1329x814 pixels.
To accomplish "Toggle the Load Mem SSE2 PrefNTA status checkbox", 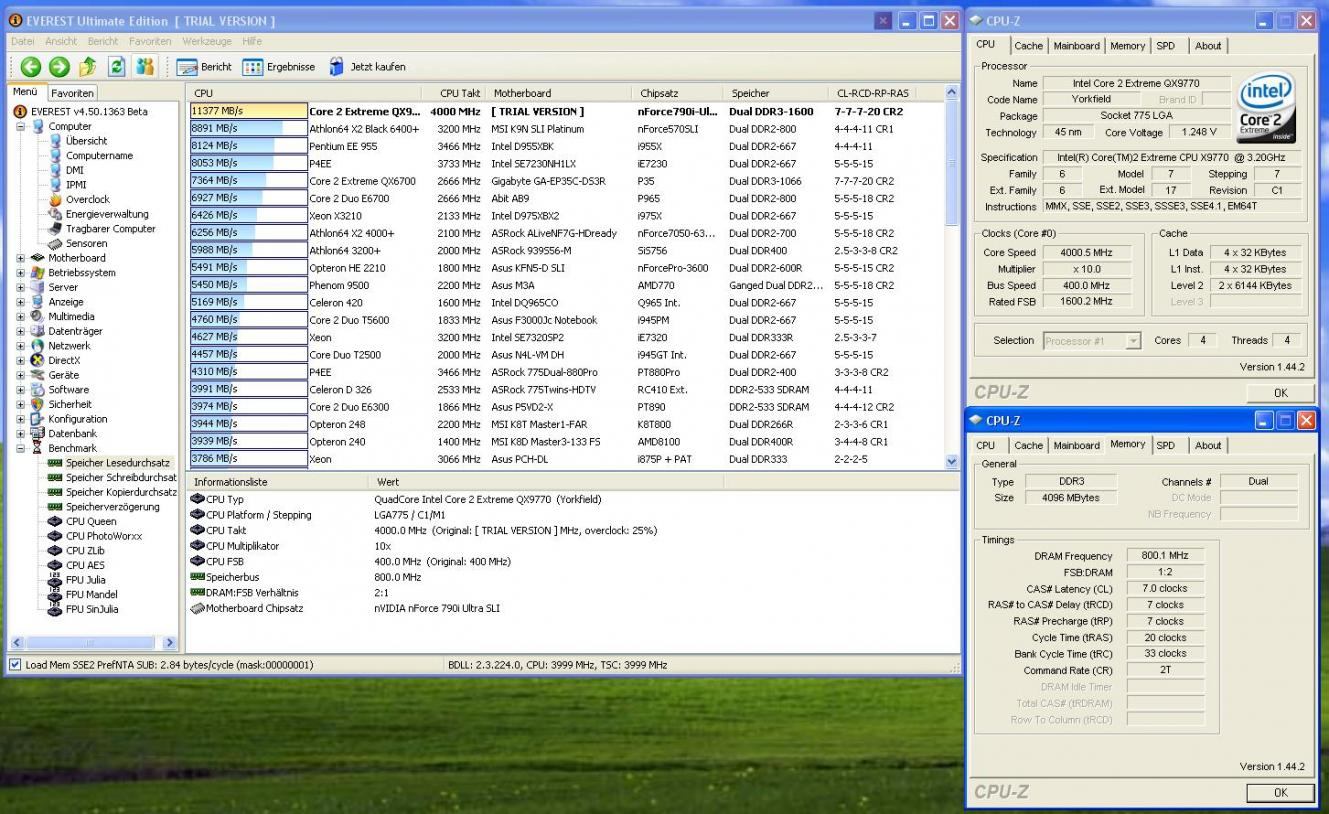I will tap(15, 665).
